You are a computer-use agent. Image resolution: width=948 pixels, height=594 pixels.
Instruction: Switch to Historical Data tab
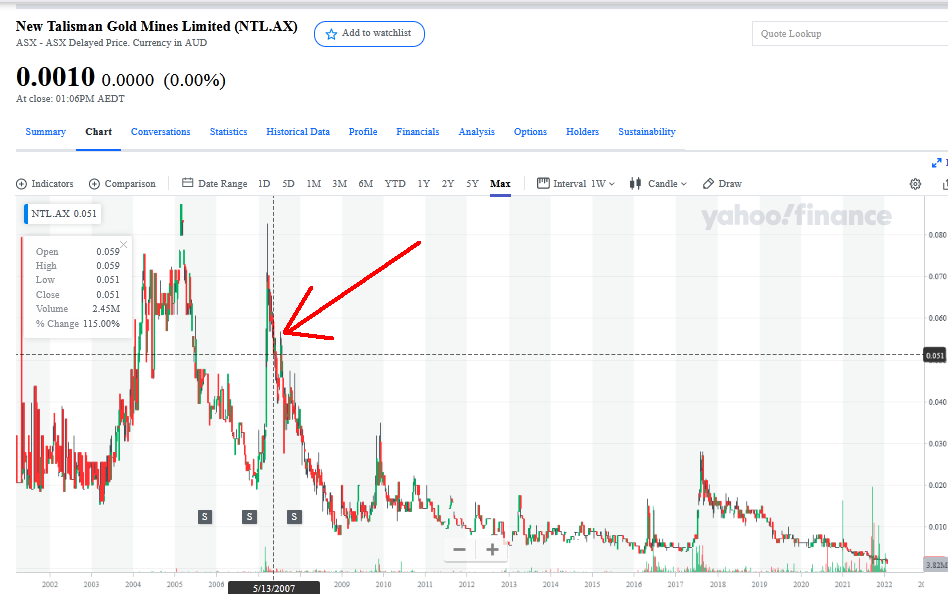click(298, 132)
